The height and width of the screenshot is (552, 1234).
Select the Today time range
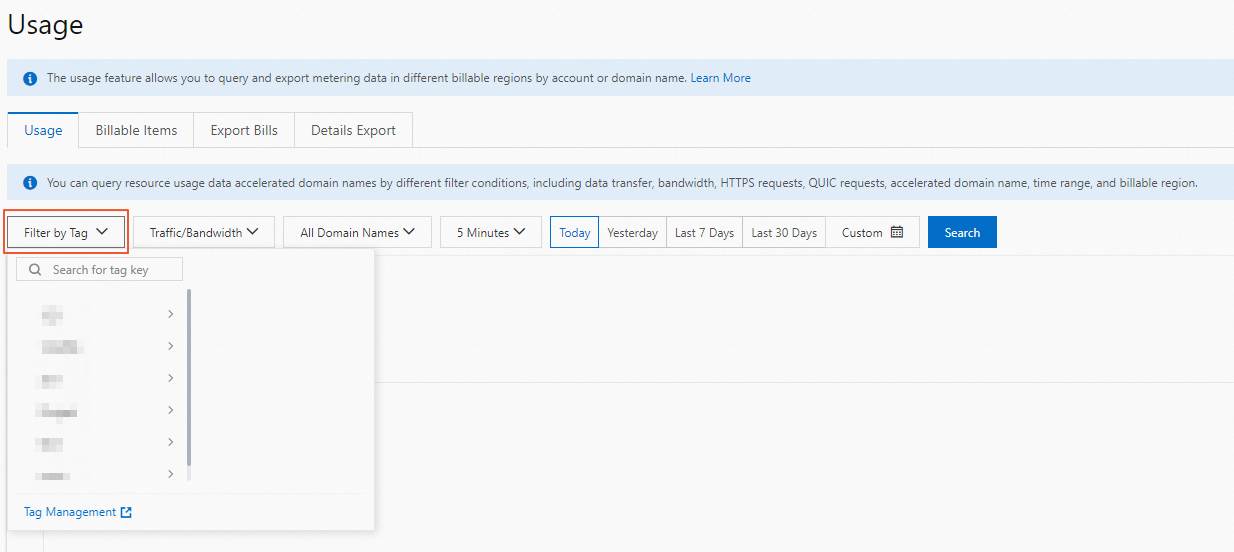(x=574, y=232)
